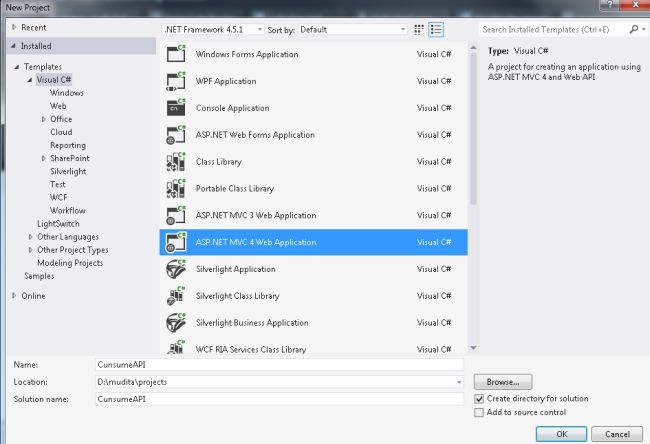
Task: Click the Portable Class Library icon
Action: [x=176, y=189]
